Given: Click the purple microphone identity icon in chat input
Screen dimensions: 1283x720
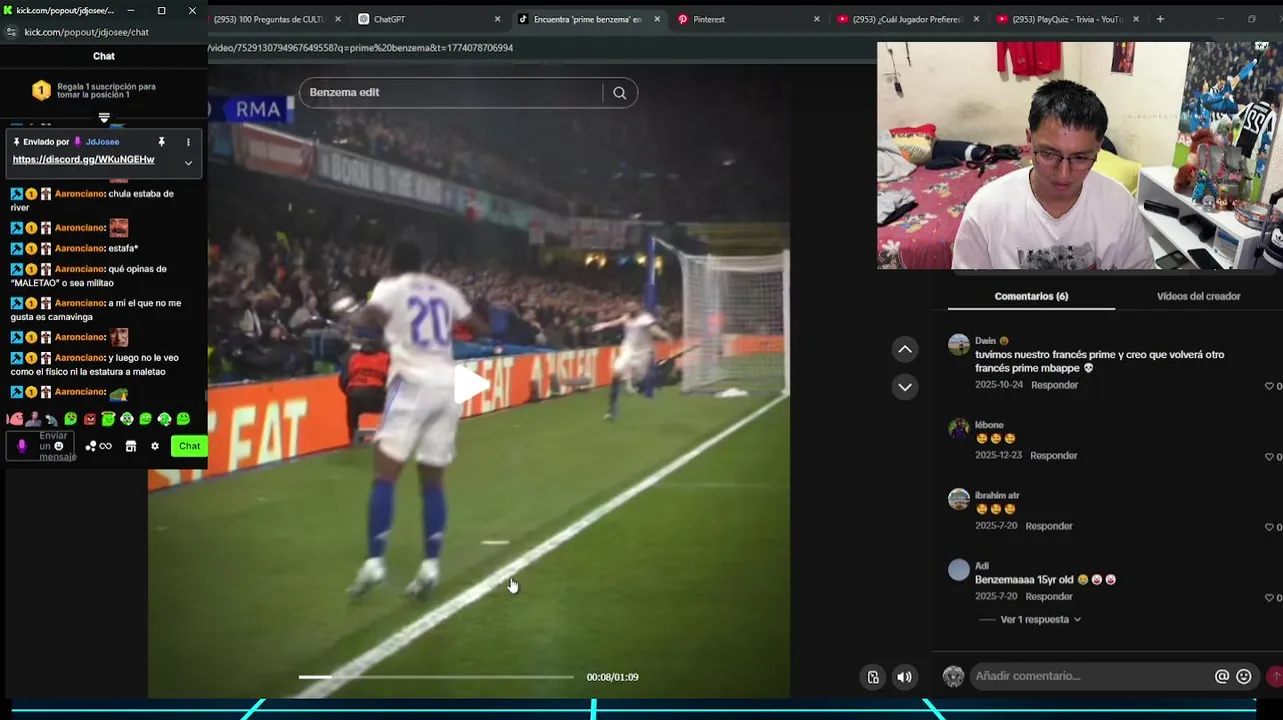Looking at the screenshot, I should [x=22, y=446].
